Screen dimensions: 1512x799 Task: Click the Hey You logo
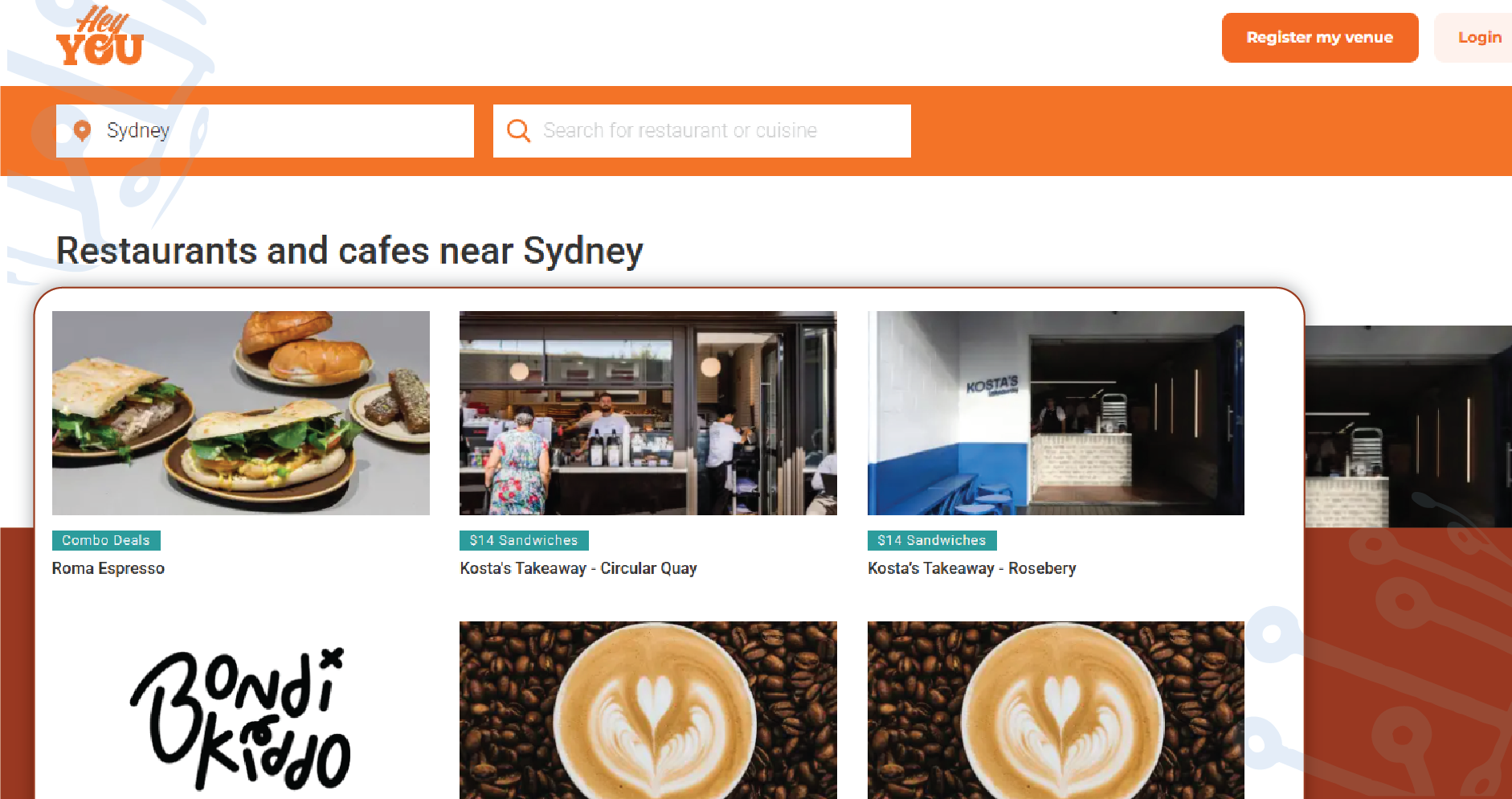point(100,36)
